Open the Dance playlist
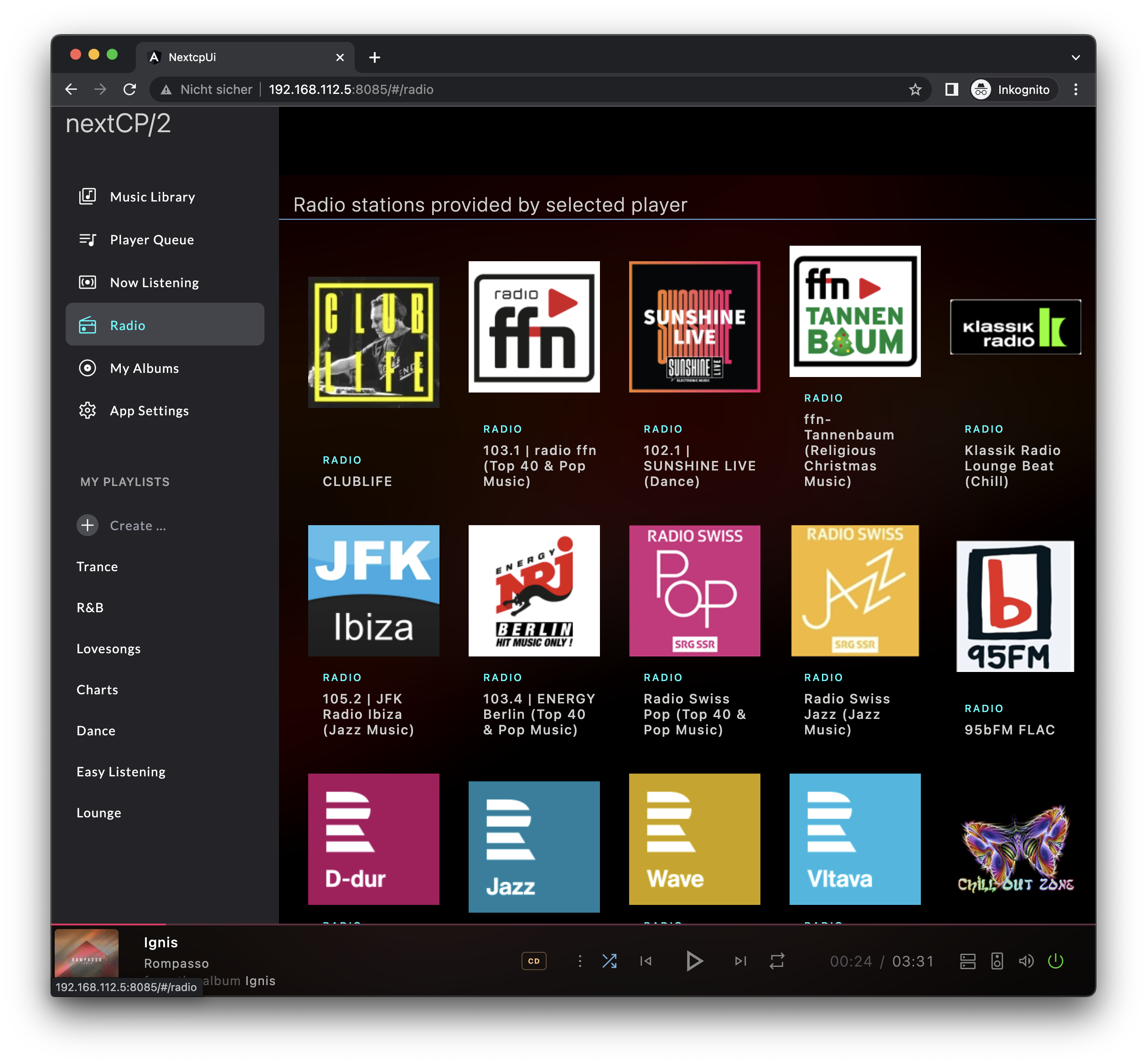This screenshot has width=1147, height=1064. click(96, 730)
